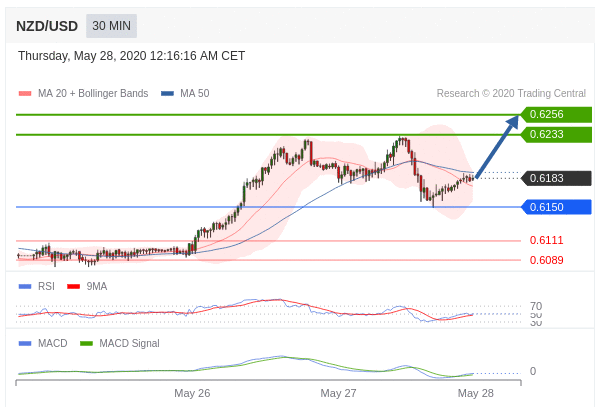The width and height of the screenshot is (599, 413).
Task: Click the green 0.6233 resistance price tag
Action: click(556, 134)
